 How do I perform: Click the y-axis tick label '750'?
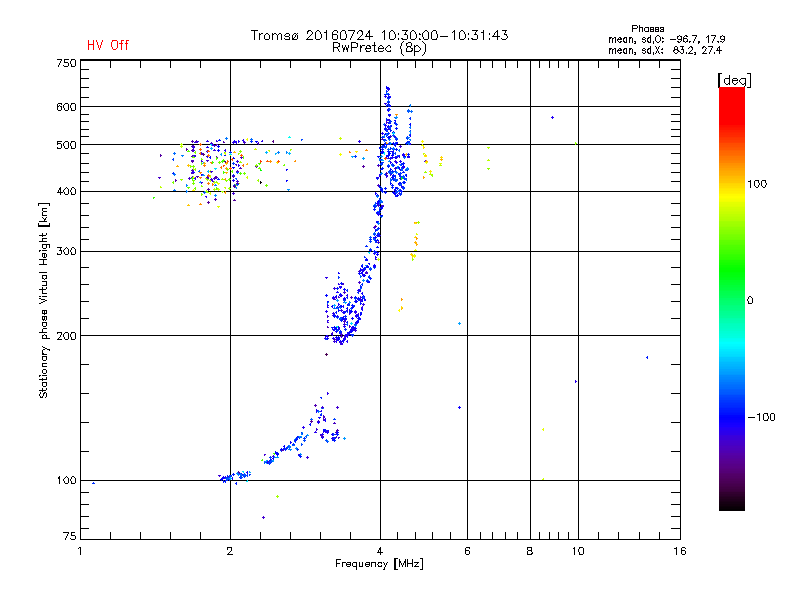(x=66, y=63)
